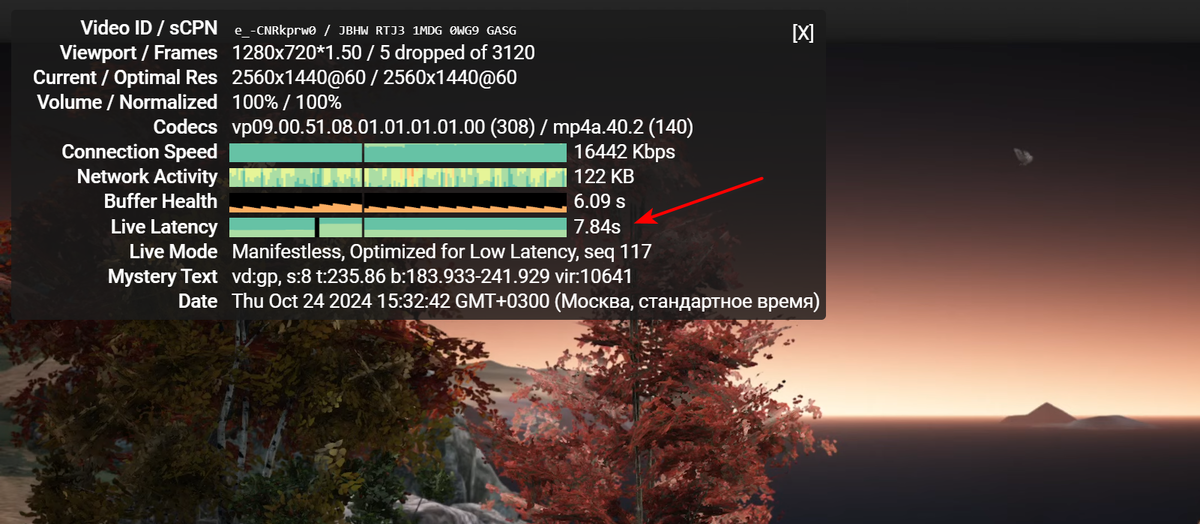Click the Live Latency graph bar
The height and width of the screenshot is (524, 1200).
click(x=398, y=227)
